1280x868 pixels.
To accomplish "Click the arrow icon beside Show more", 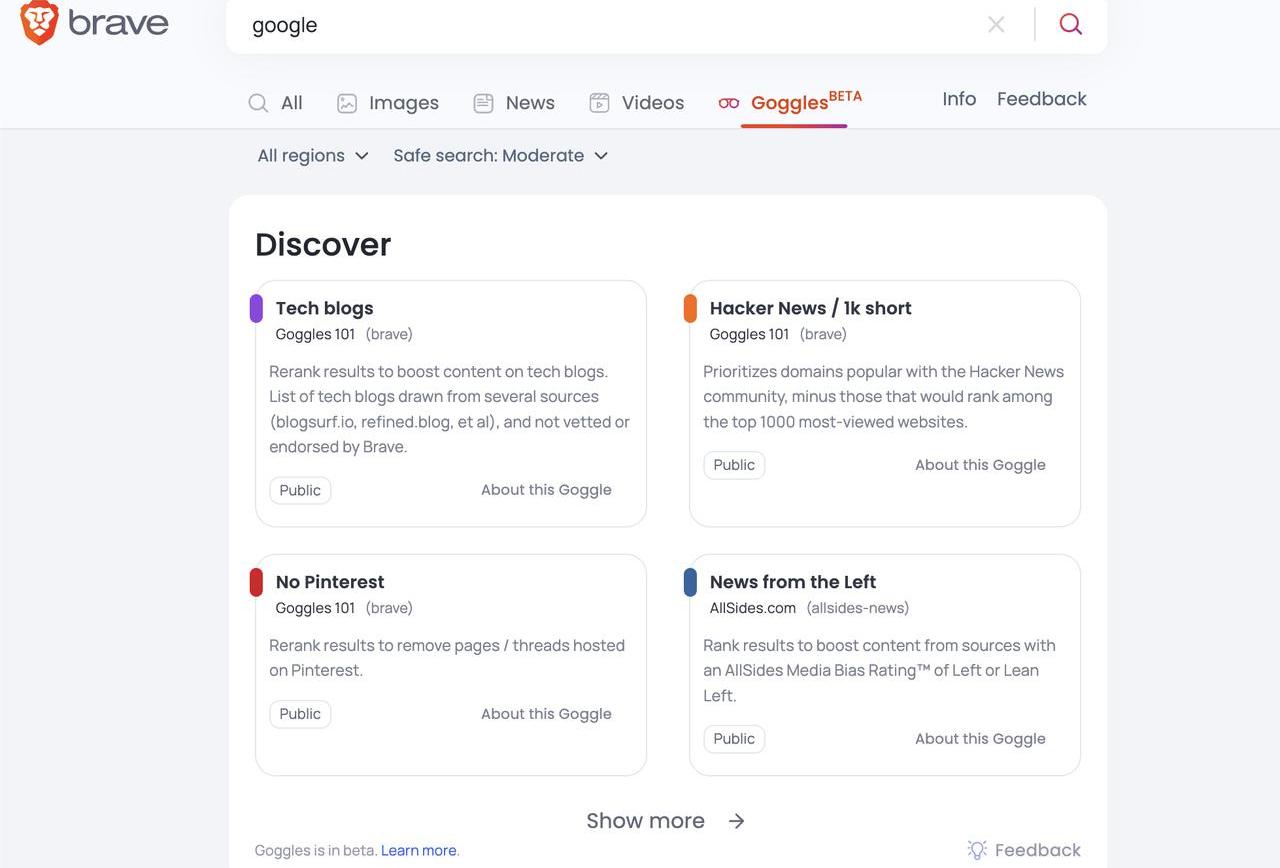I will [x=737, y=821].
